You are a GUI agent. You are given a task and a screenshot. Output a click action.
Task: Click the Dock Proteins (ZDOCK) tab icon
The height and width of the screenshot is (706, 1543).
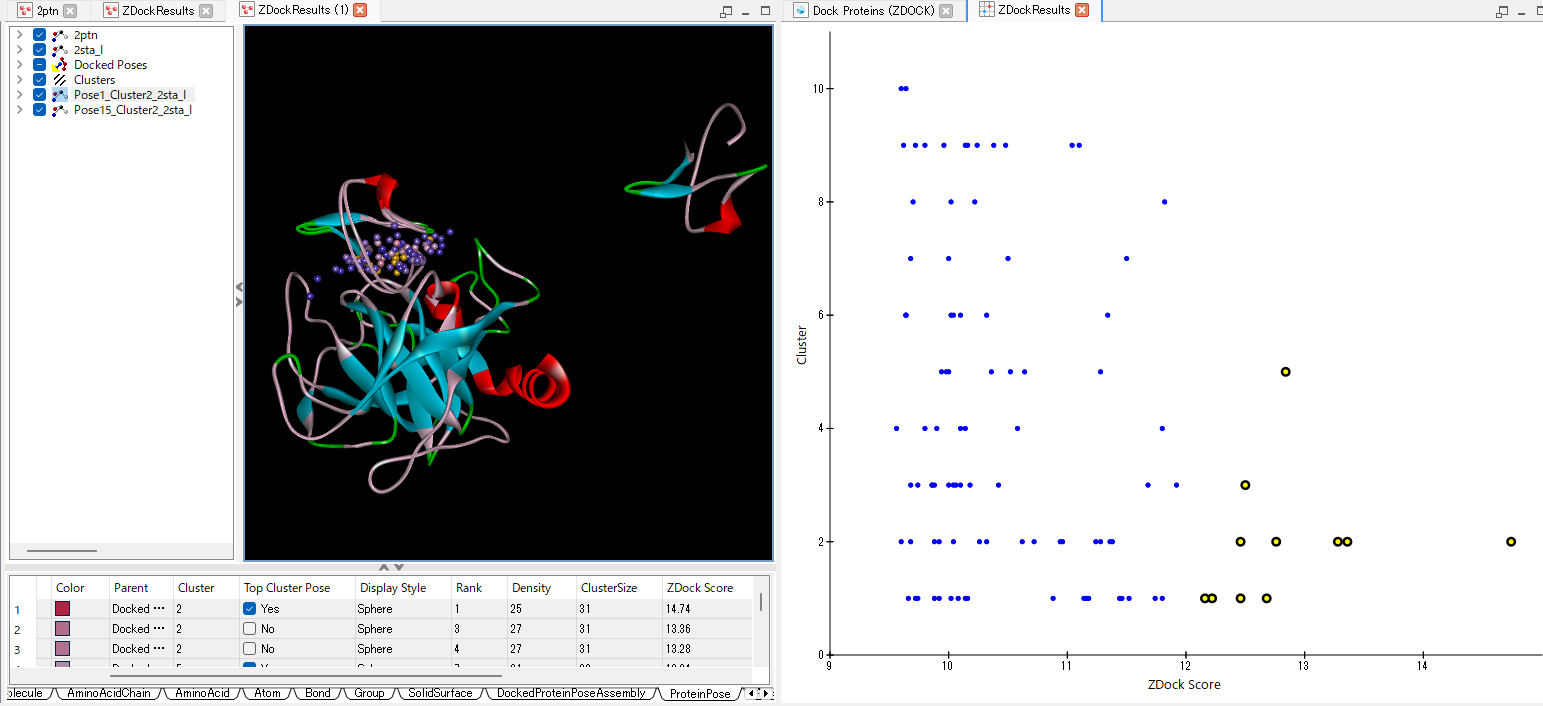click(x=800, y=10)
